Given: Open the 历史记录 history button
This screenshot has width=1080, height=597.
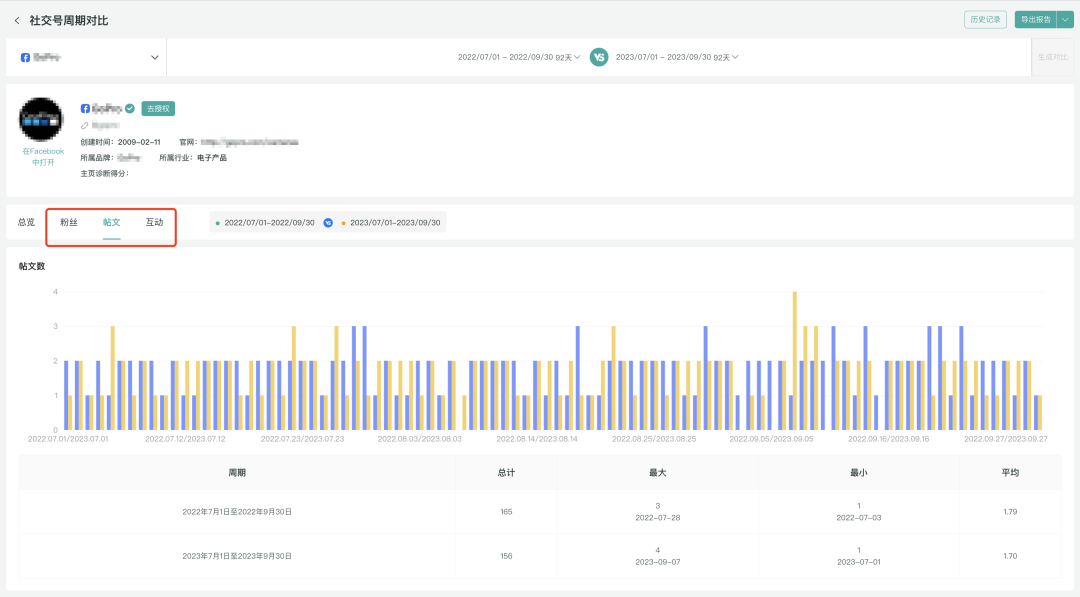Looking at the screenshot, I should (x=985, y=19).
